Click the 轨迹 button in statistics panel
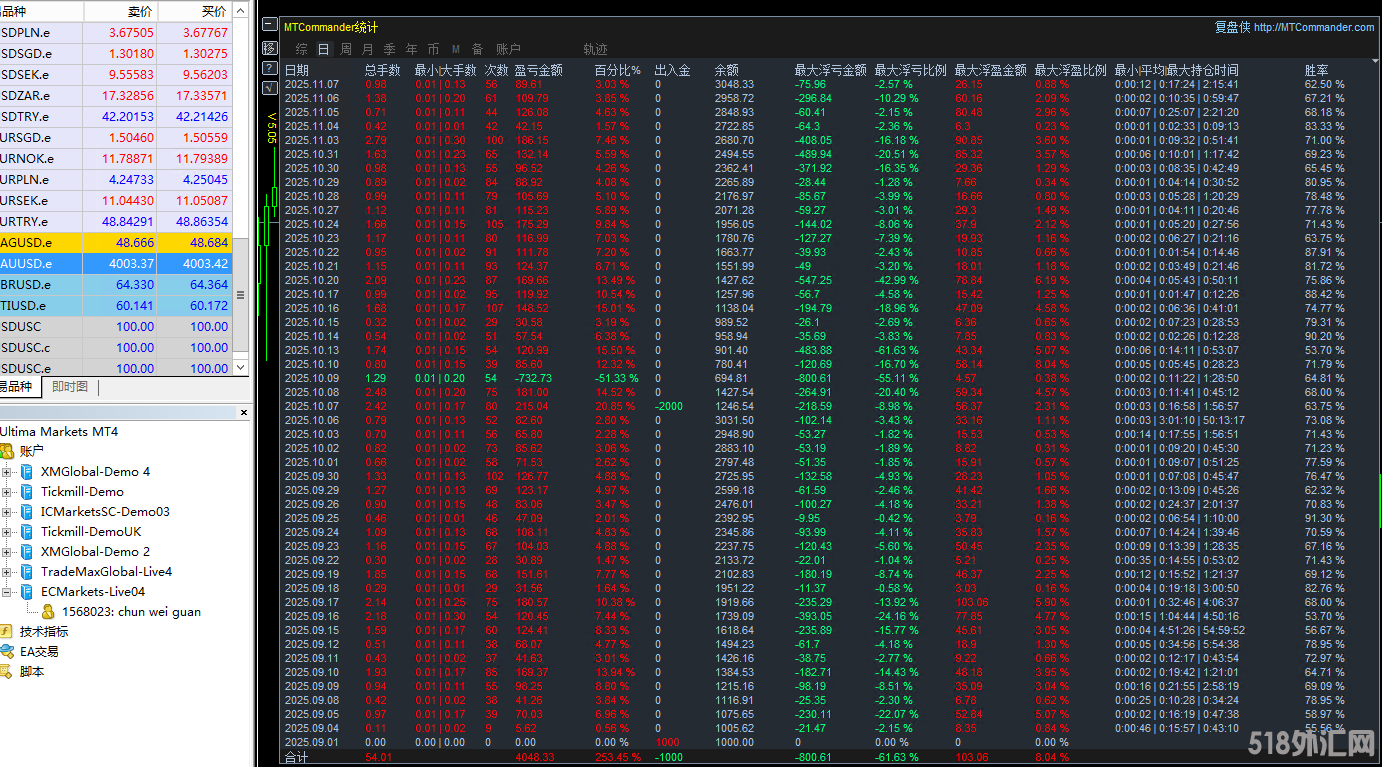The image size is (1382, 767). click(x=595, y=49)
